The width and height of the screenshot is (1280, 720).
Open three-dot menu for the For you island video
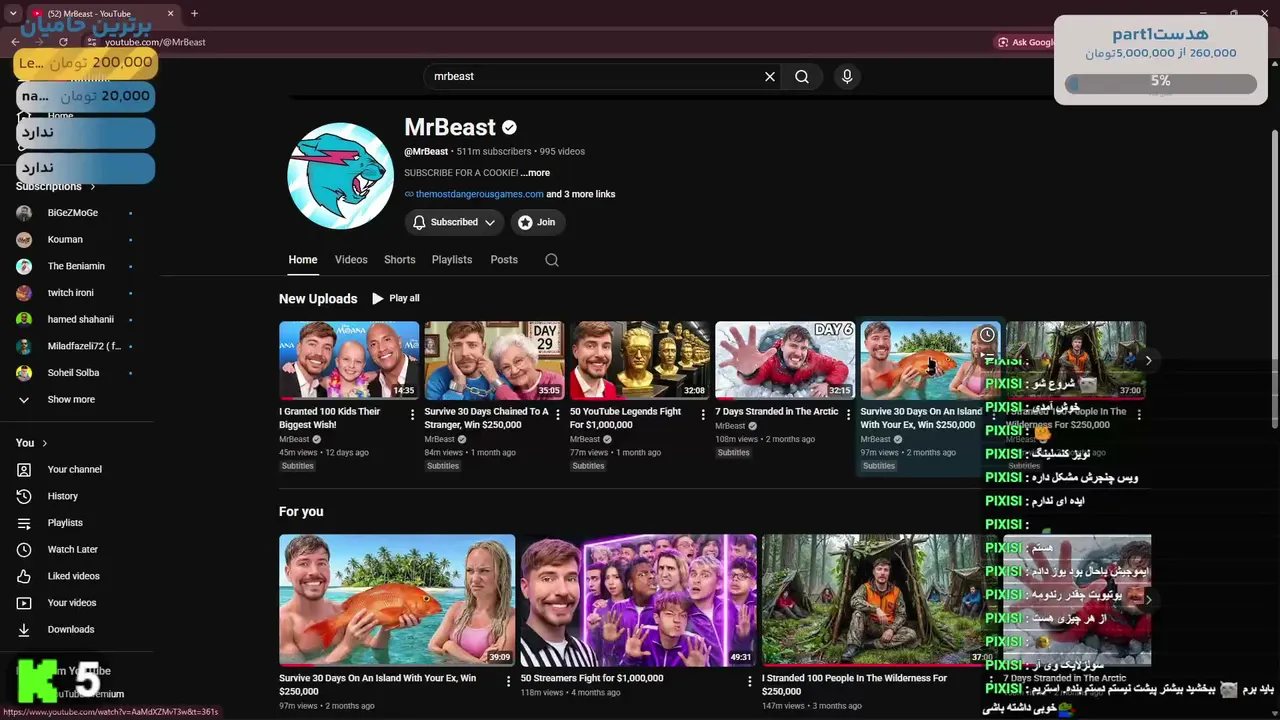point(508,681)
